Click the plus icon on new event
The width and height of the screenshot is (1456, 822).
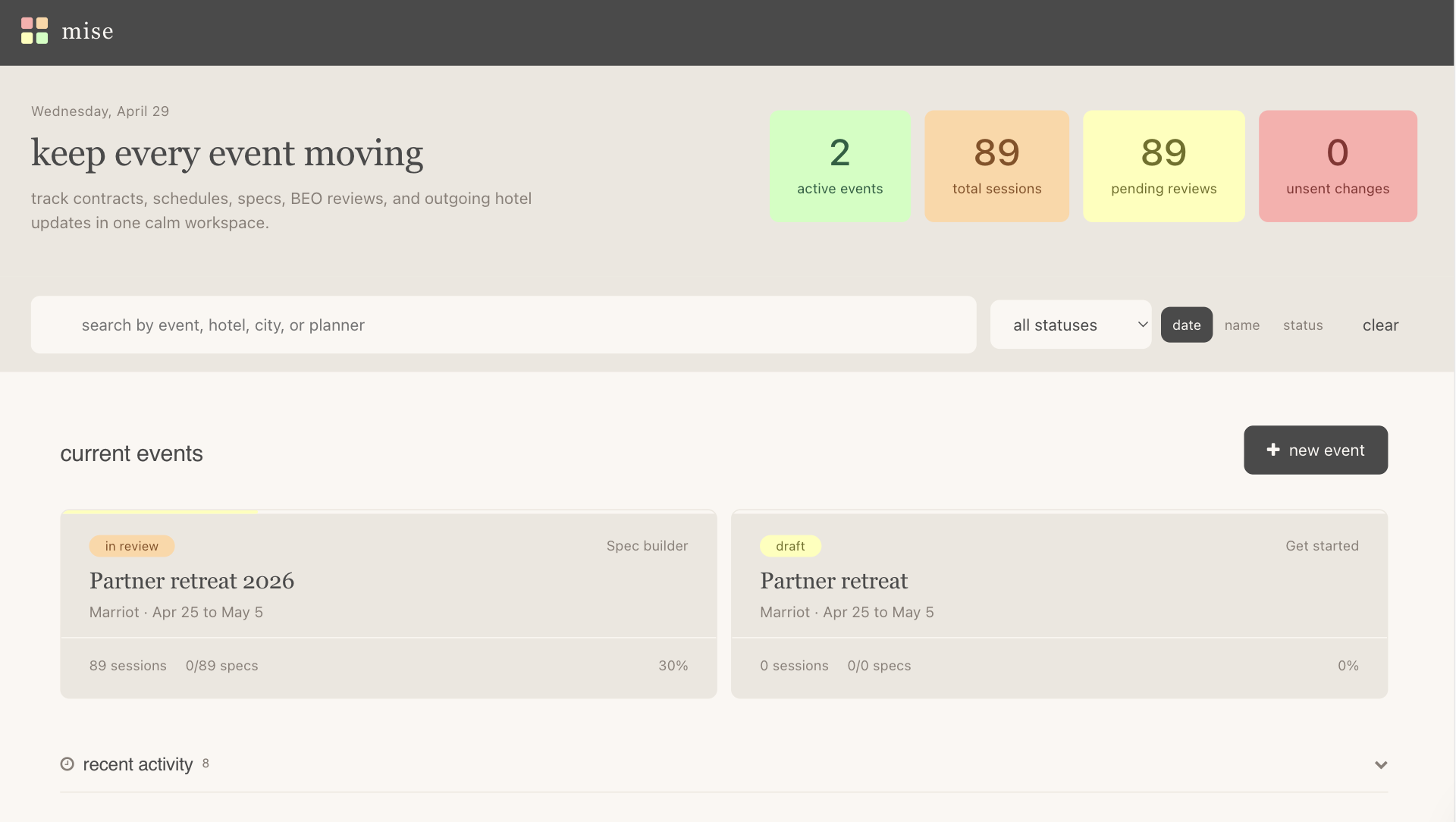point(1273,450)
